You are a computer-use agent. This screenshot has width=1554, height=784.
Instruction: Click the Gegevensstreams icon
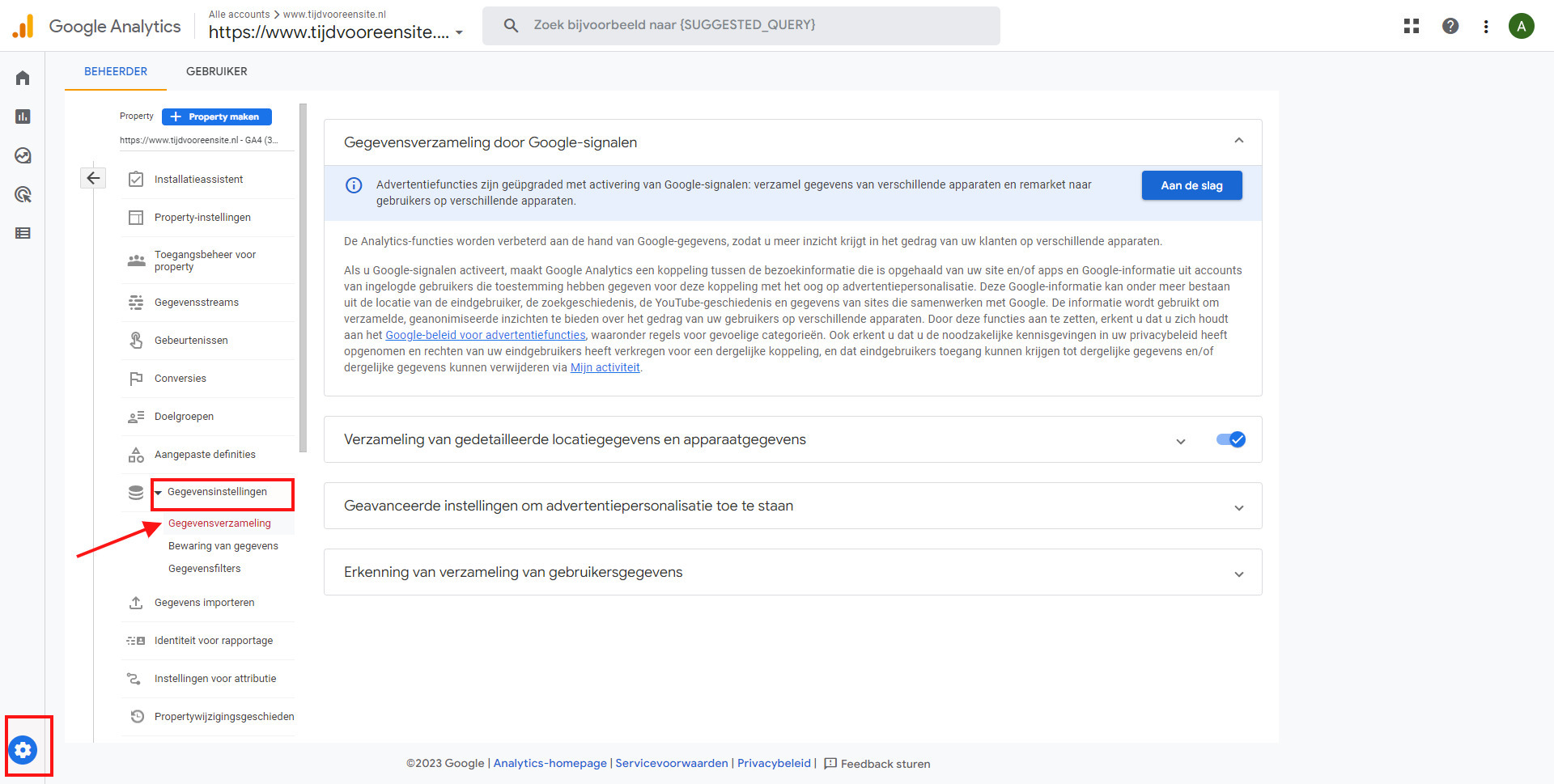tap(136, 302)
